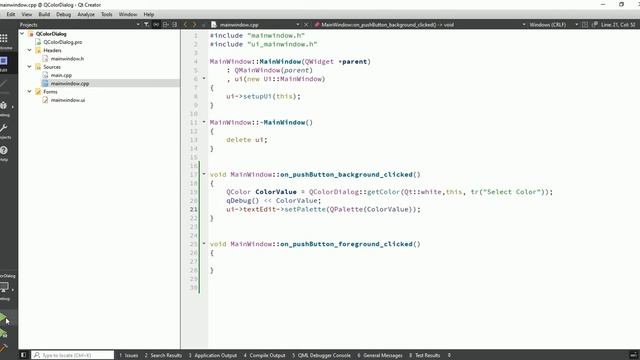640x360 pixels.
Task: Show the Application Output pane
Action: click(213, 355)
